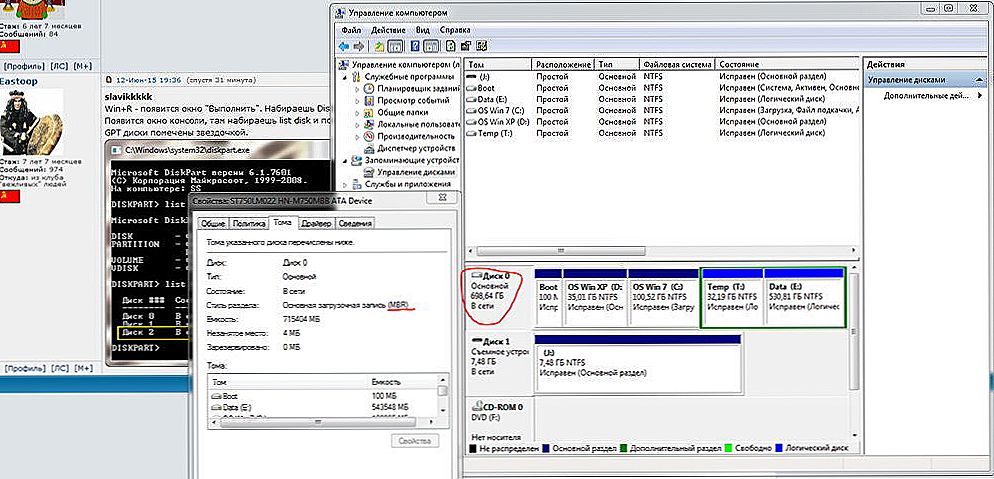Click [ЛС] link below Eastoop's post
Screen dimensions: 994x479
(60, 368)
